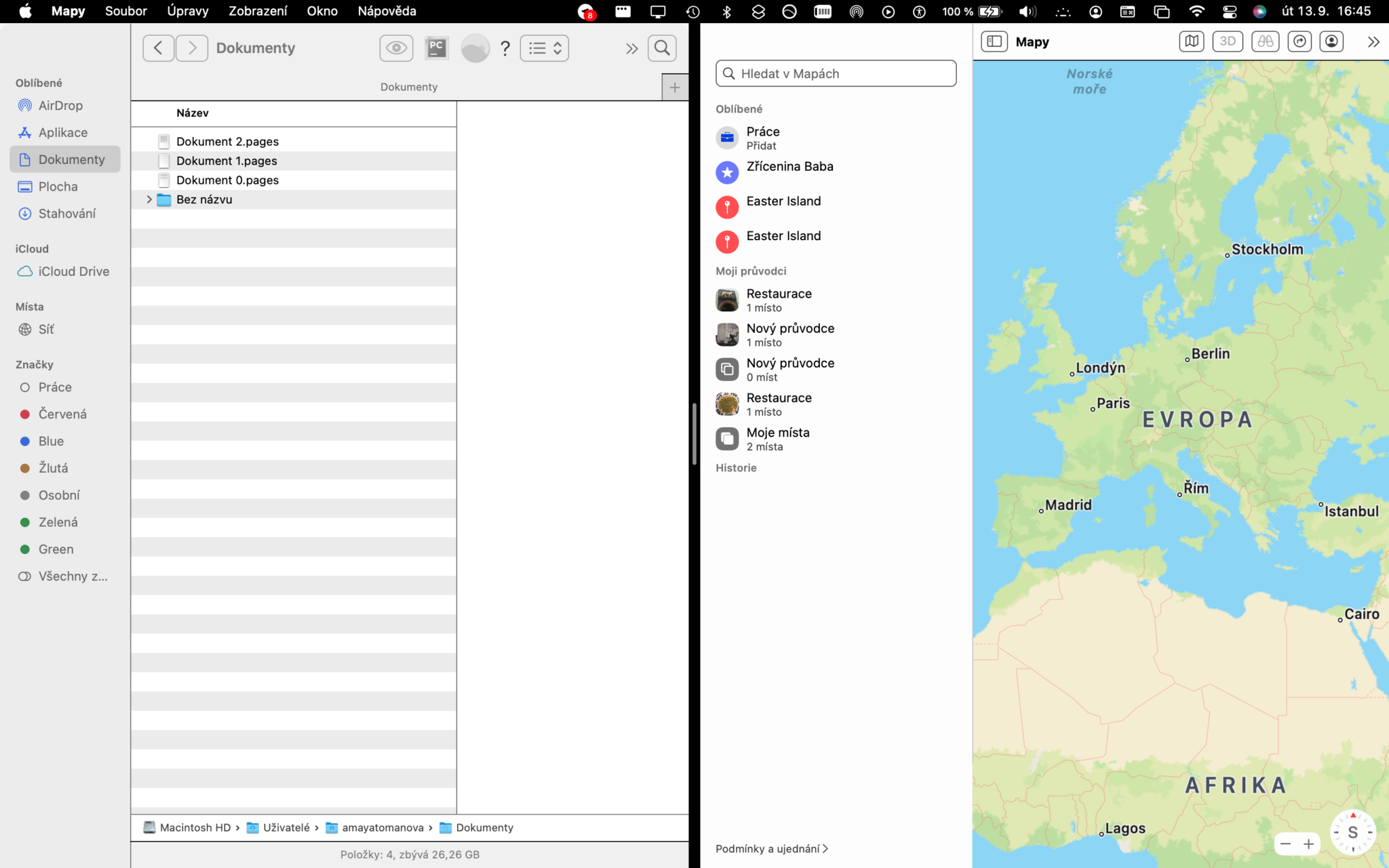Open the Zobrazení menu
The image size is (1389, 868).
(x=257, y=11)
